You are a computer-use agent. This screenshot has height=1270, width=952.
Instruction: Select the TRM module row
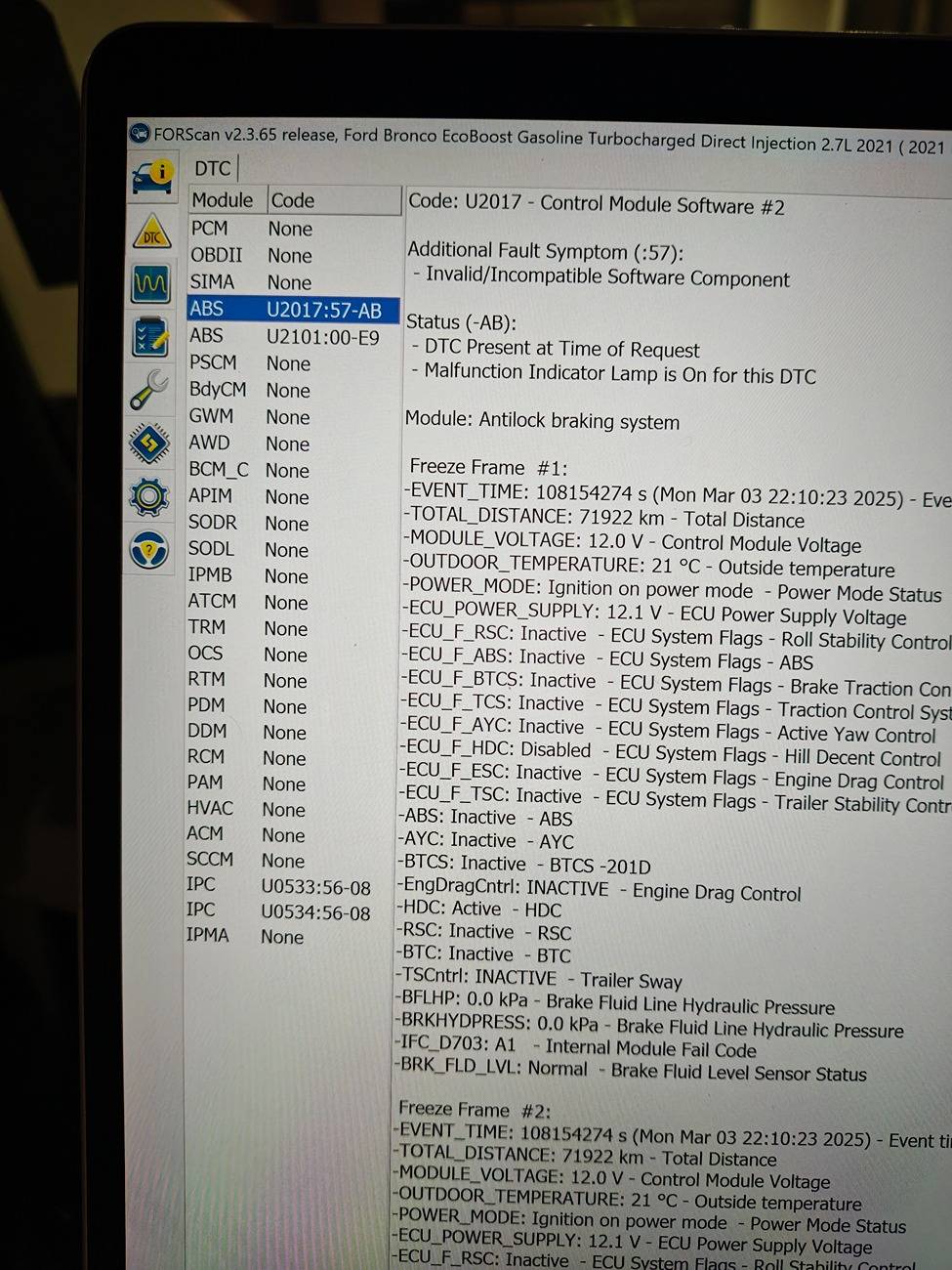click(292, 628)
